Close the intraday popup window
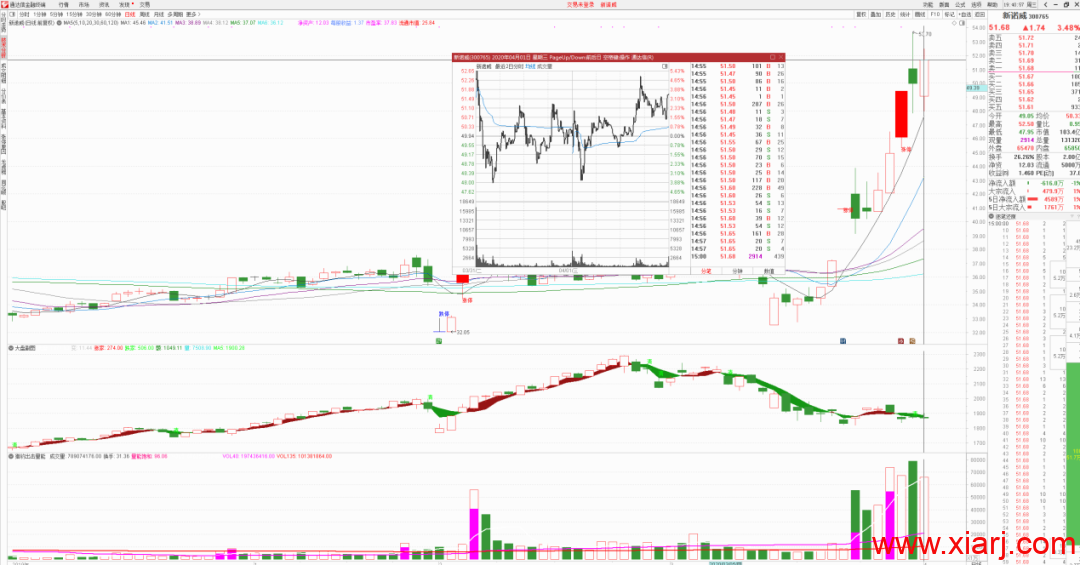The height and width of the screenshot is (565, 1080). tap(781, 57)
